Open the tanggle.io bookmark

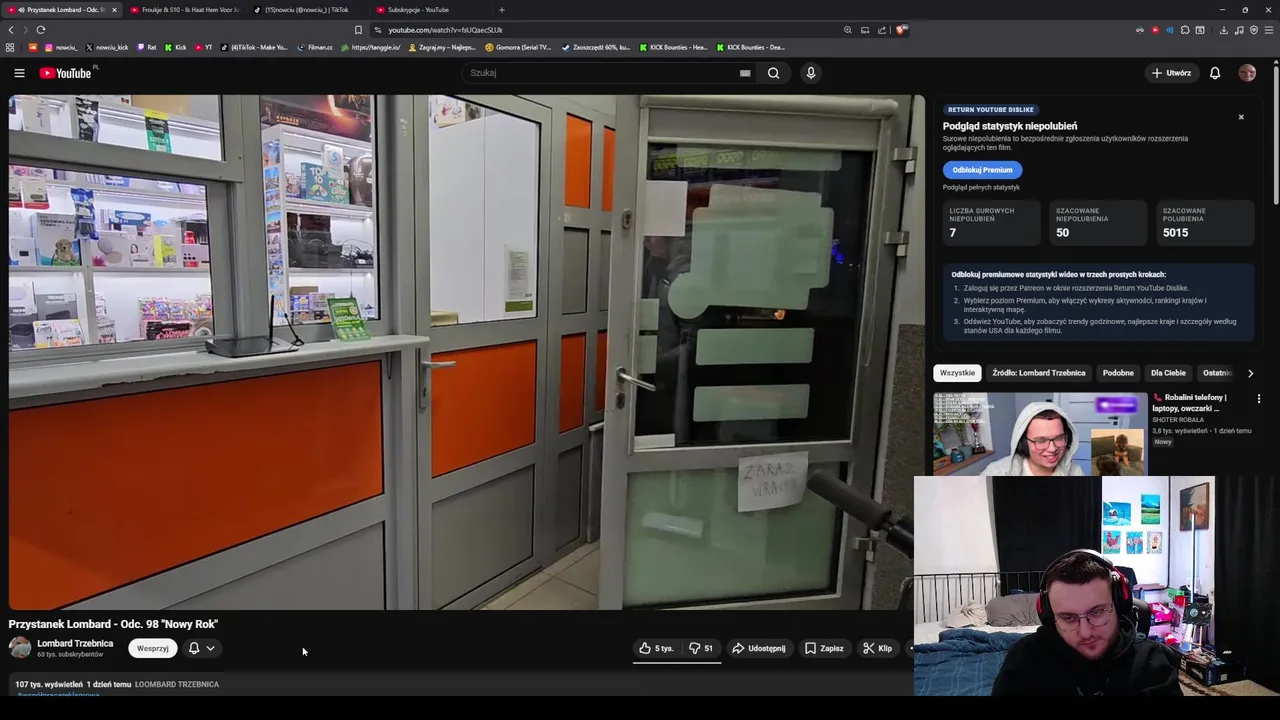(x=370, y=47)
